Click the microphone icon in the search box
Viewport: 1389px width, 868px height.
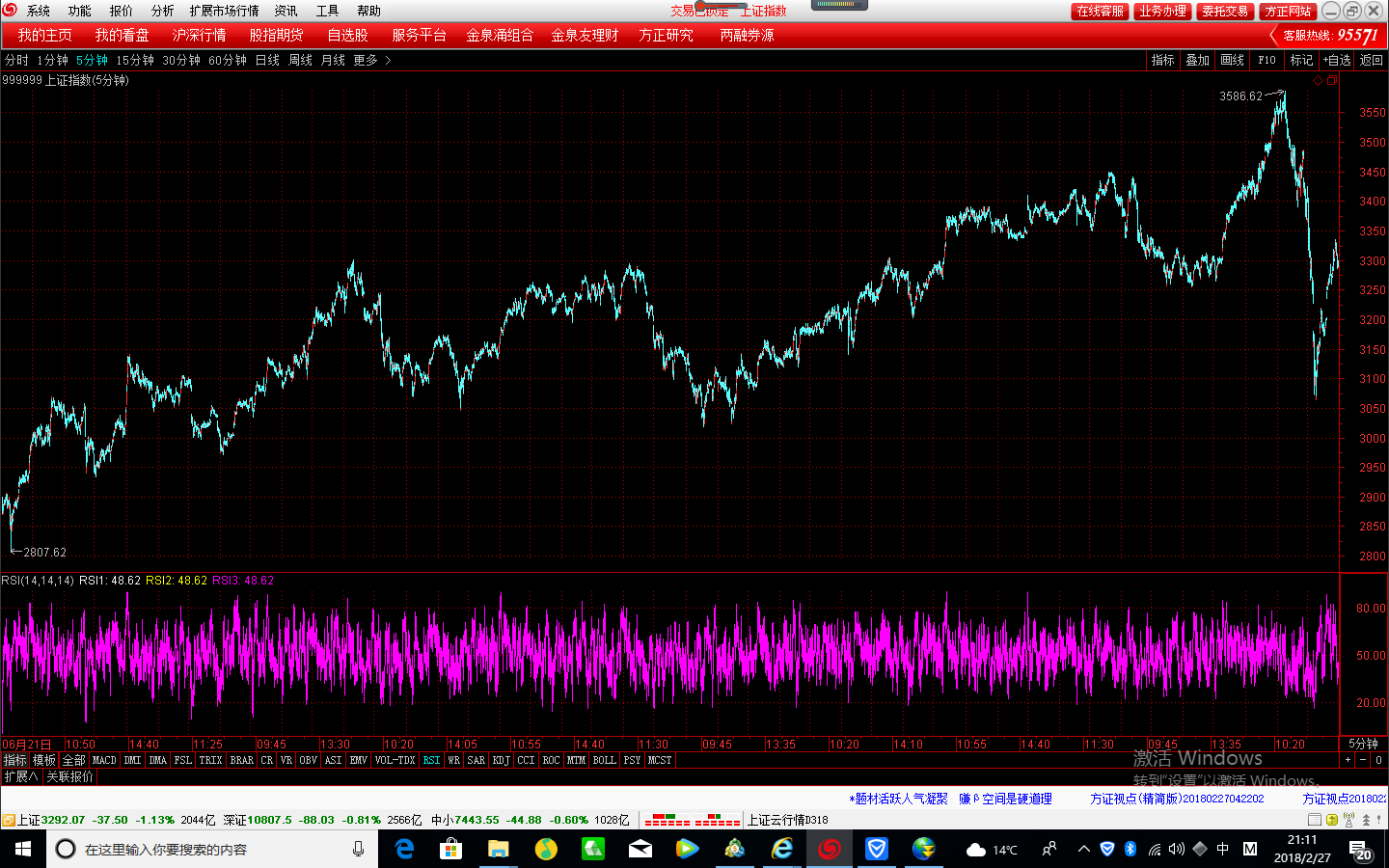pyautogui.click(x=358, y=849)
